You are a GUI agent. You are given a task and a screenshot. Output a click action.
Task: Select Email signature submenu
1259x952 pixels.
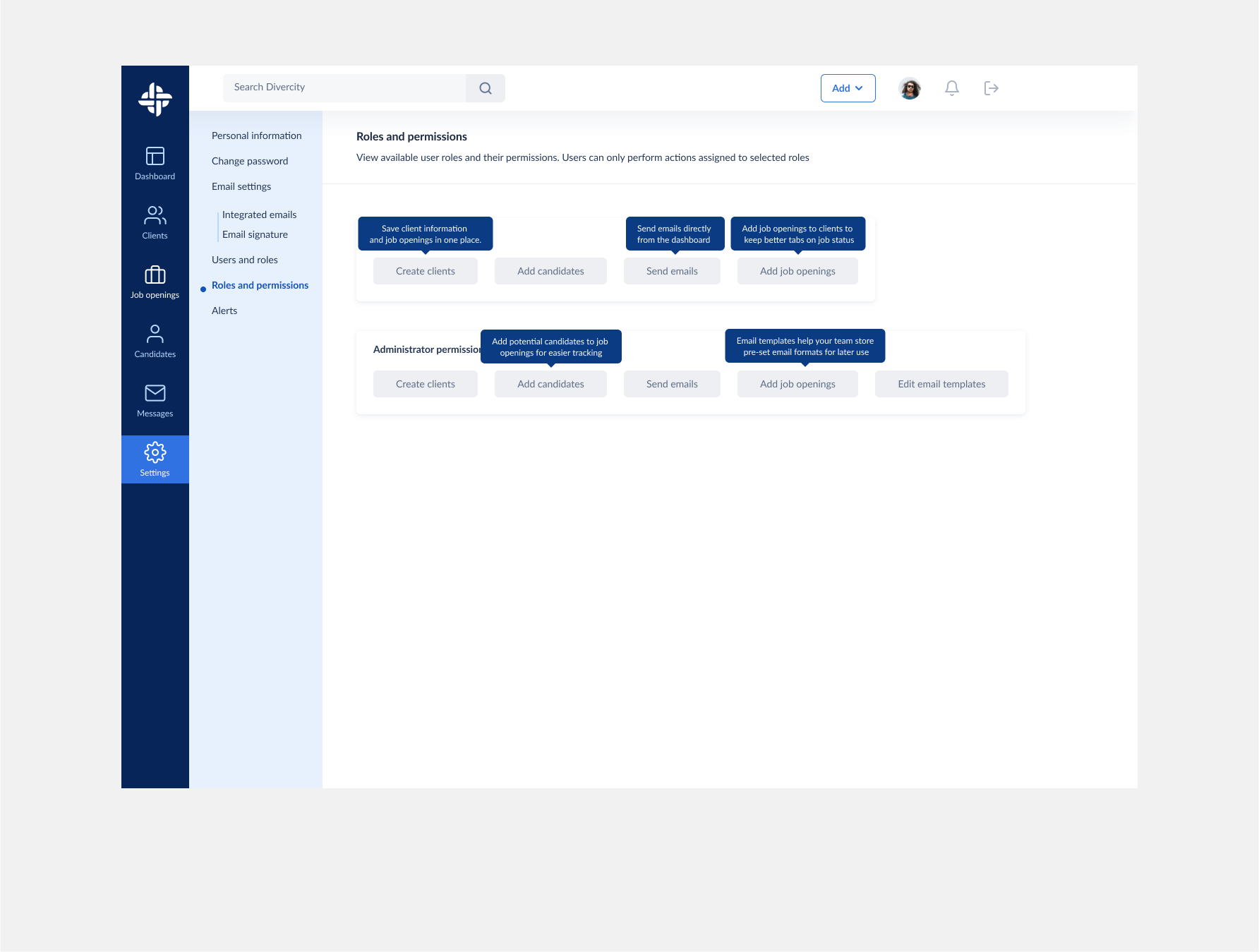255,234
